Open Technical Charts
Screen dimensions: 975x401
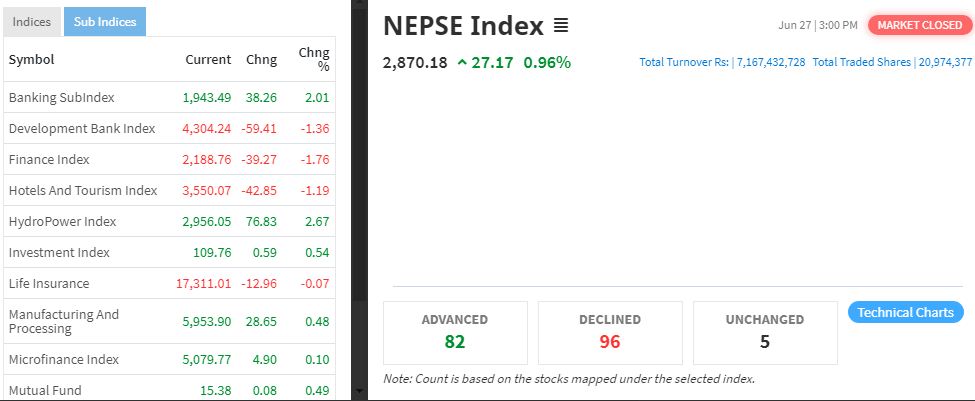click(905, 312)
